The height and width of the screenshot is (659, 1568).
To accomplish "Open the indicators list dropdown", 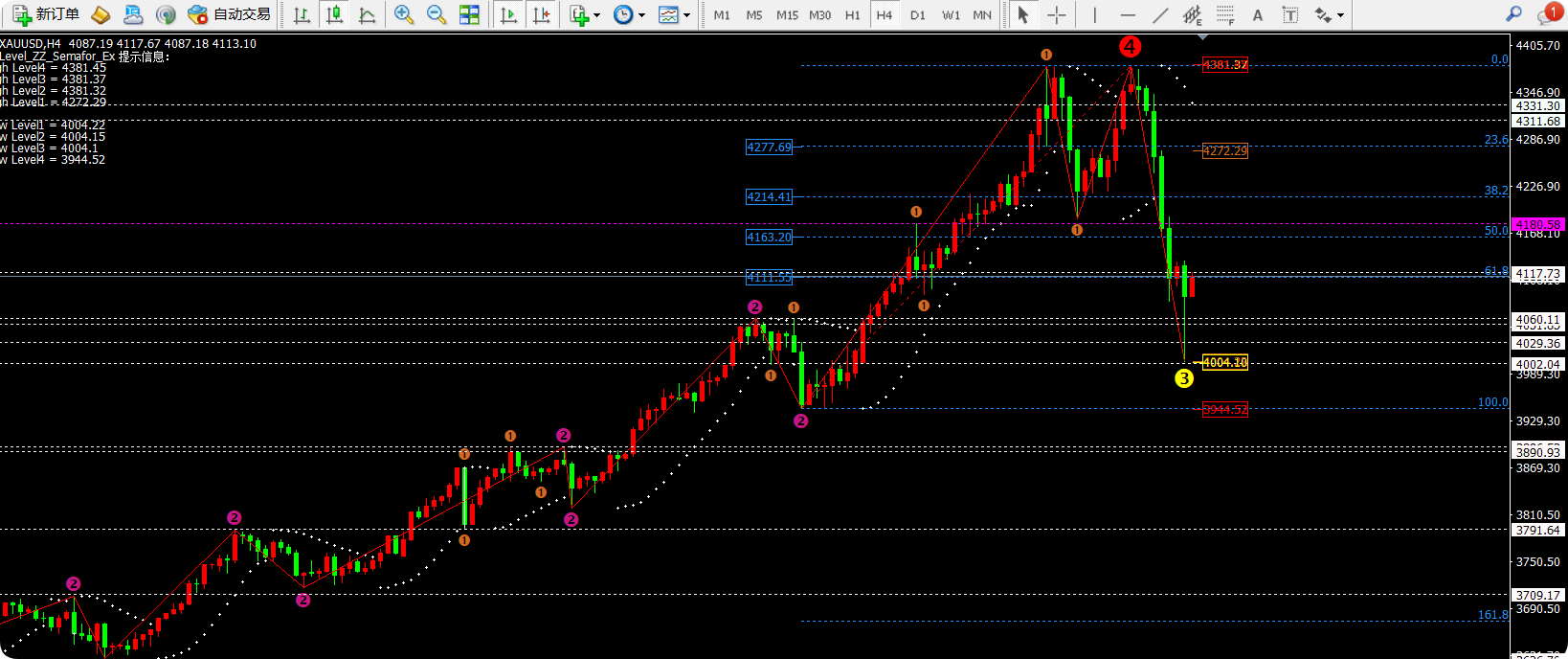I will 584,14.
